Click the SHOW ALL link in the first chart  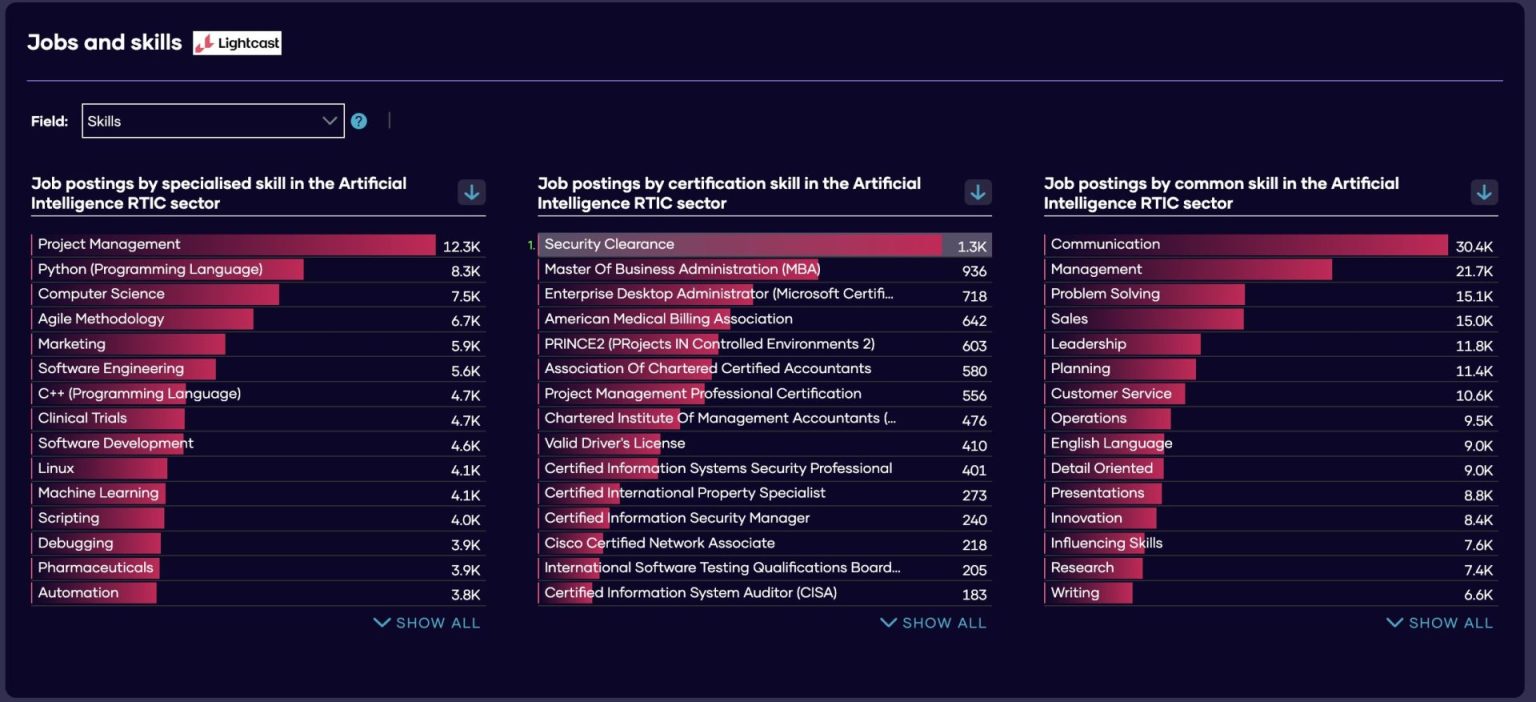coord(426,622)
